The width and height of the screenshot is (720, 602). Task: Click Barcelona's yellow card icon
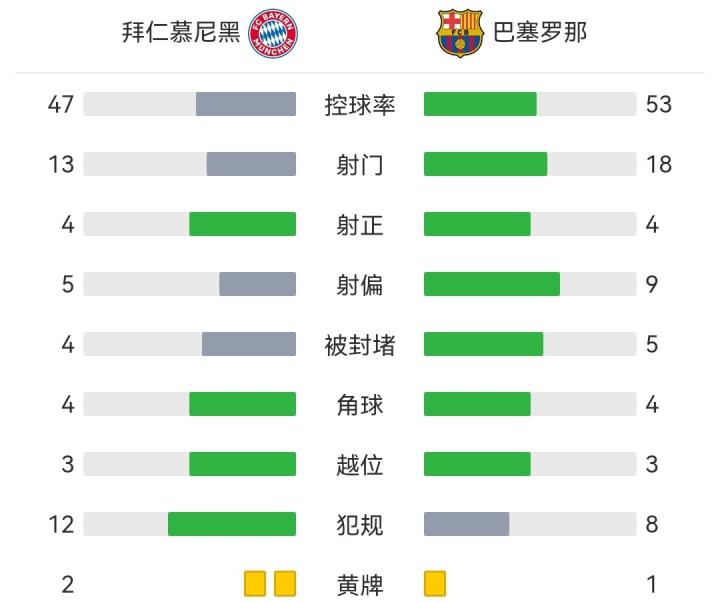coord(435,583)
